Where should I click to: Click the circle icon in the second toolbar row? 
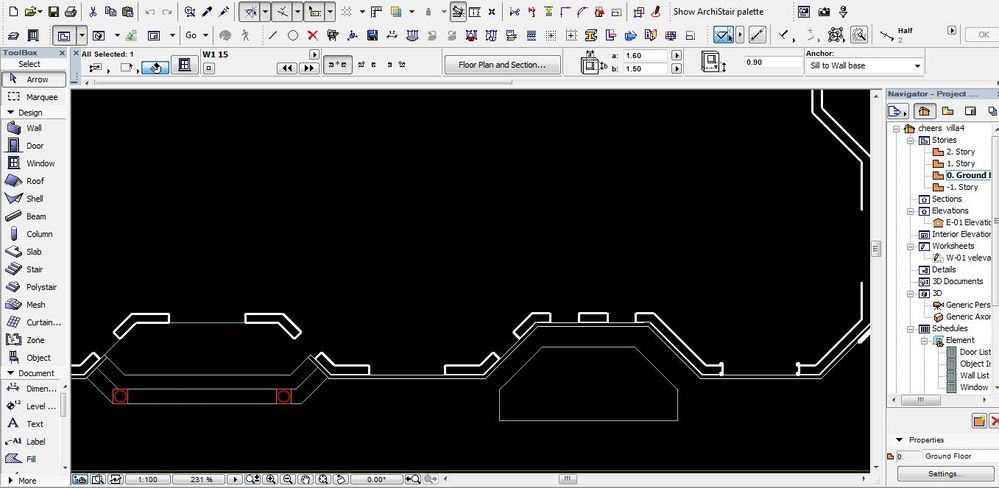click(292, 35)
